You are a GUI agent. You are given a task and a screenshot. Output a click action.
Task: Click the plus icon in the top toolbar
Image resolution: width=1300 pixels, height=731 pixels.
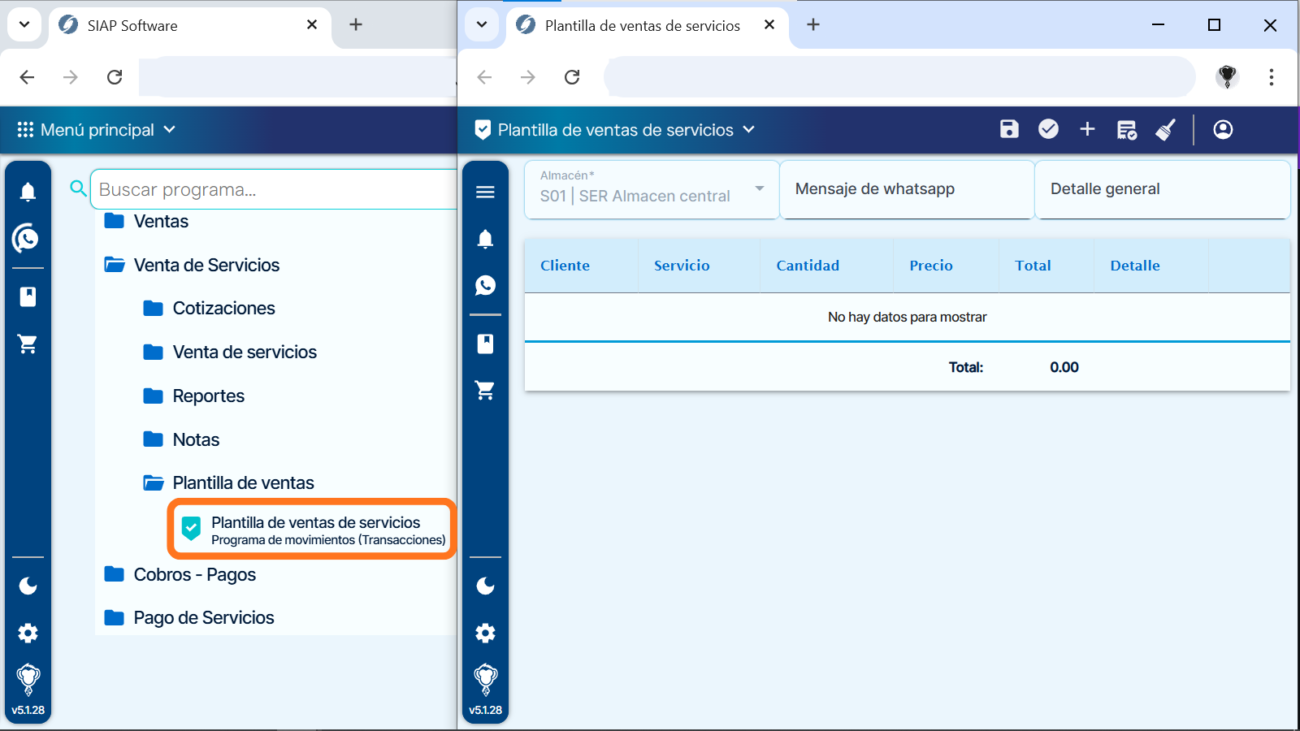1087,129
